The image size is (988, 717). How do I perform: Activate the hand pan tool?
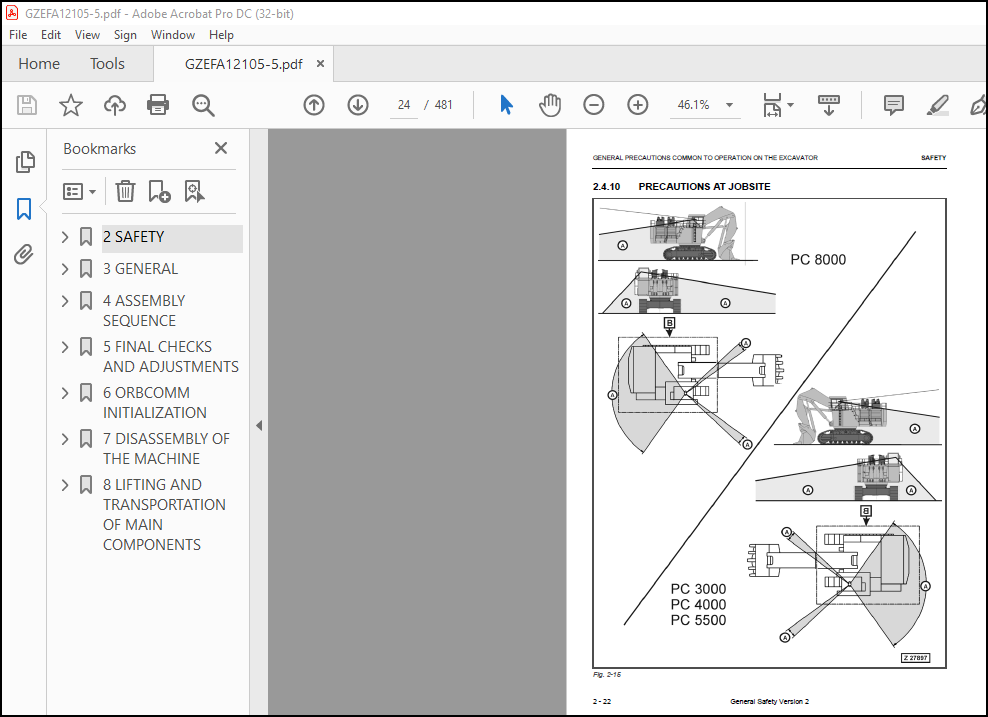click(x=549, y=105)
